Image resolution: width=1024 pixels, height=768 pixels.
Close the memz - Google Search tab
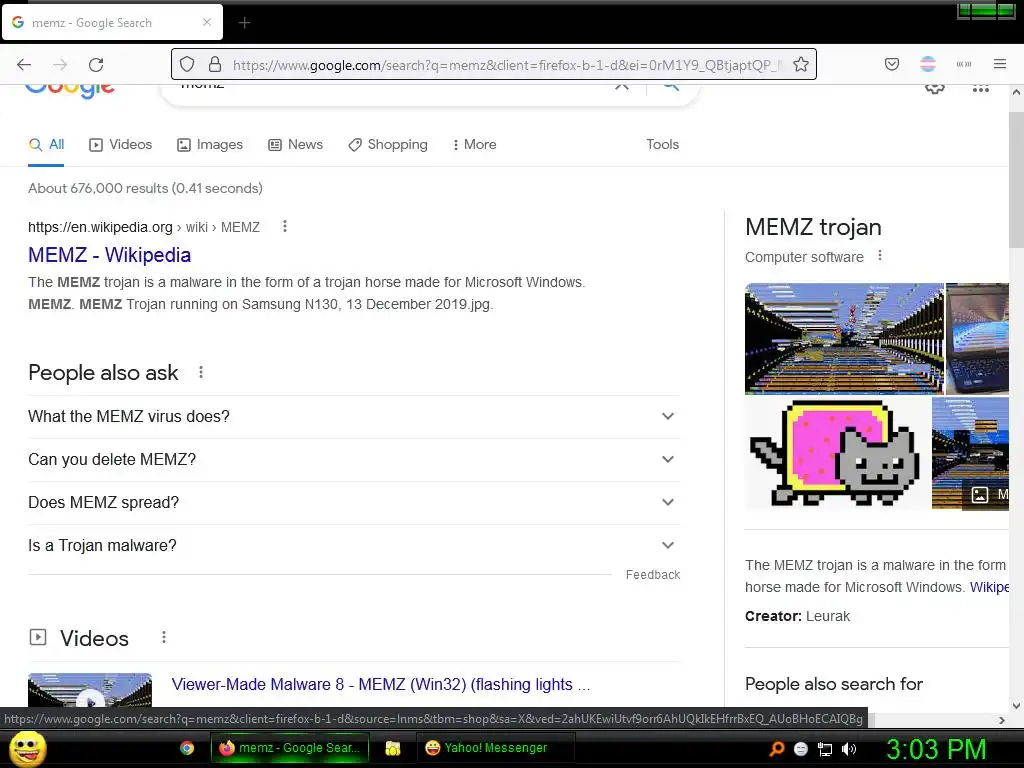coord(207,22)
